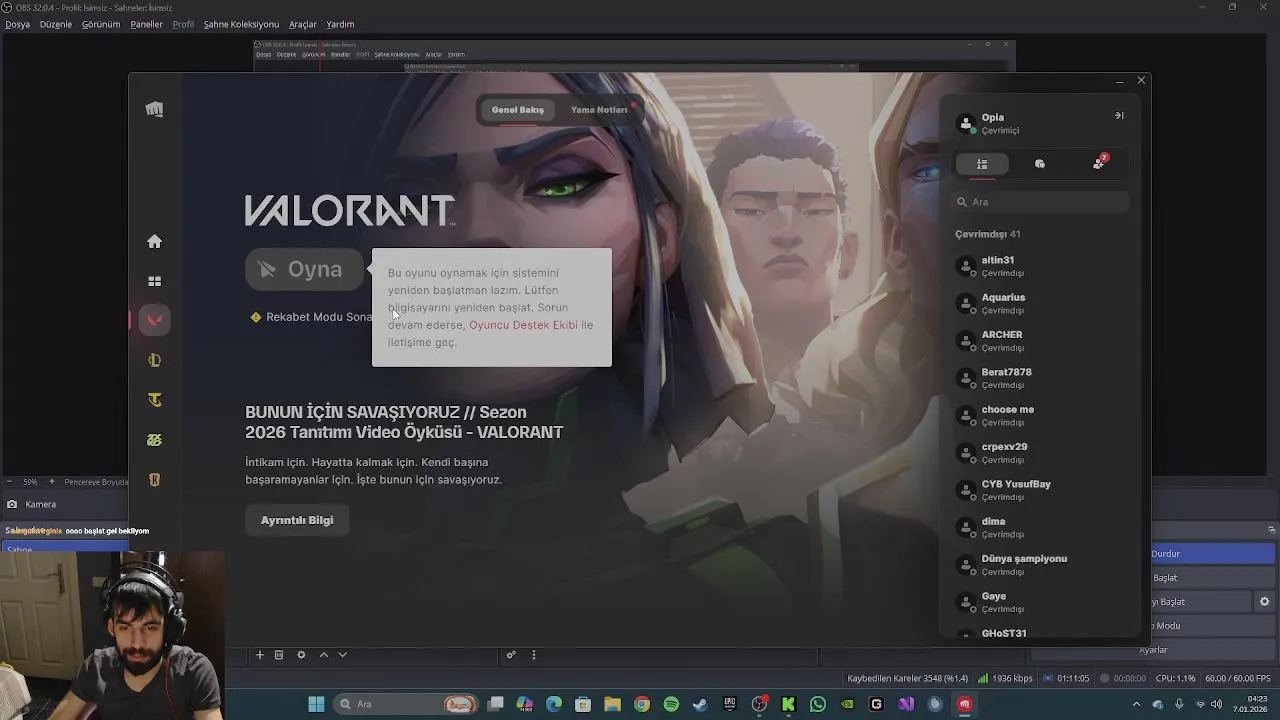Select friend CYB YusufBay

click(1040, 490)
